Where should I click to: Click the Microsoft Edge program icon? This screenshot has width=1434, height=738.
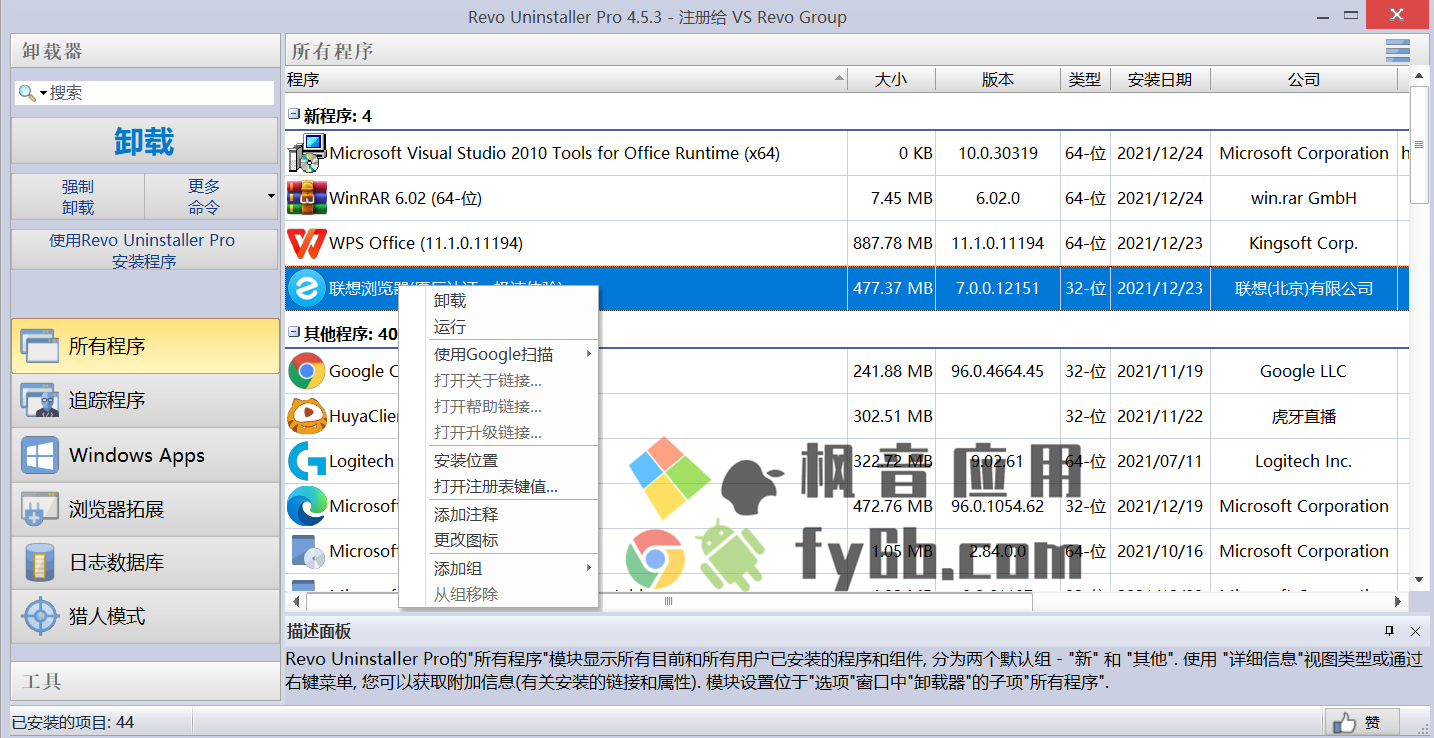pos(306,506)
